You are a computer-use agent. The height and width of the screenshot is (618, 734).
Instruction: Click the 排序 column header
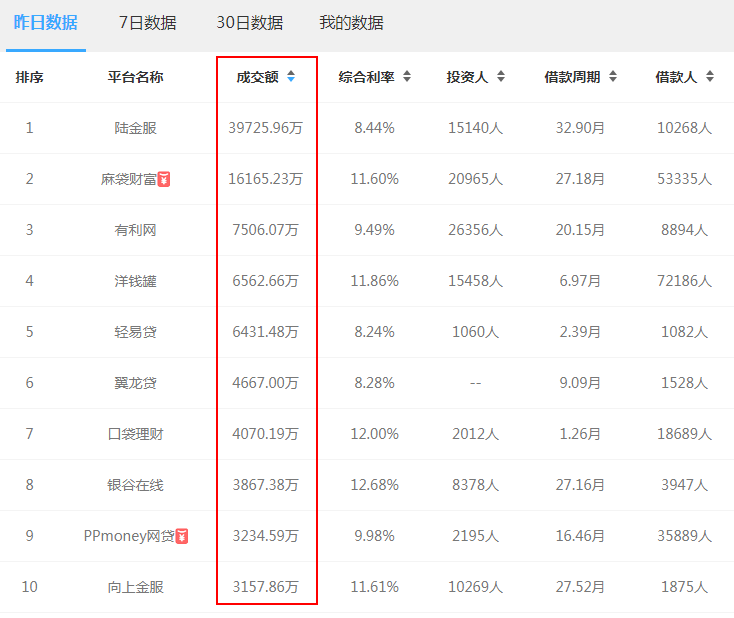click(29, 77)
